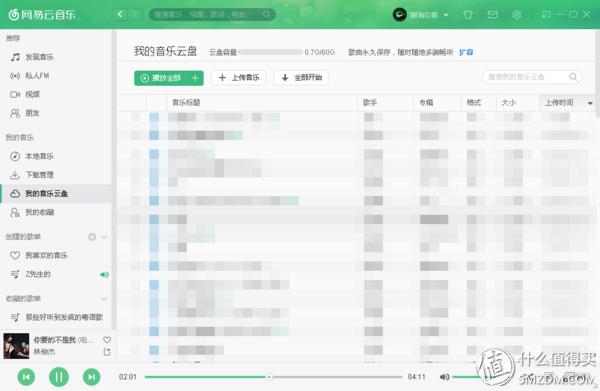Open 本地音乐 in sidebar
600x391 pixels.
point(56,156)
